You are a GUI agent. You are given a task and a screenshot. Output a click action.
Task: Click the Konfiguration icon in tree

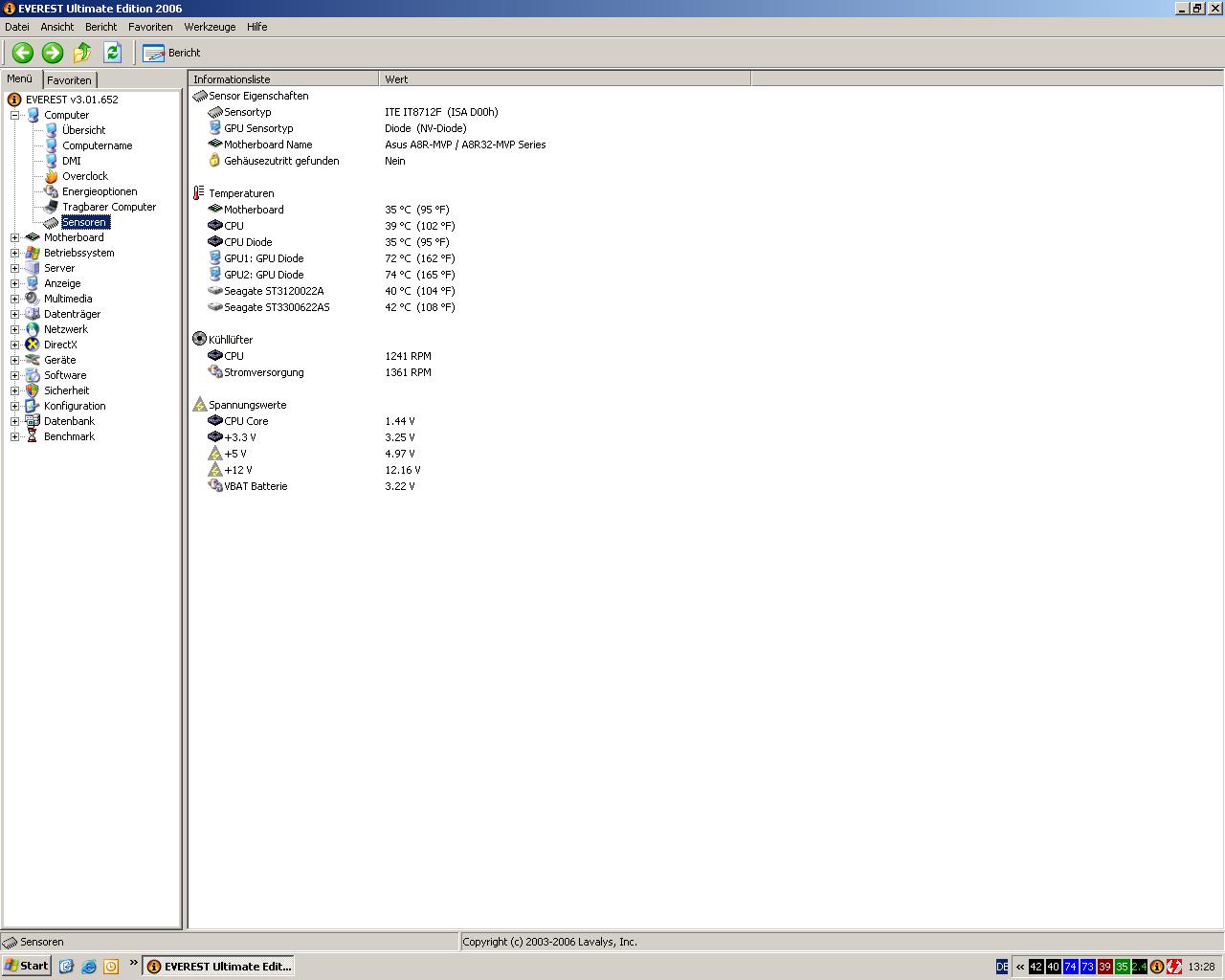[33, 406]
